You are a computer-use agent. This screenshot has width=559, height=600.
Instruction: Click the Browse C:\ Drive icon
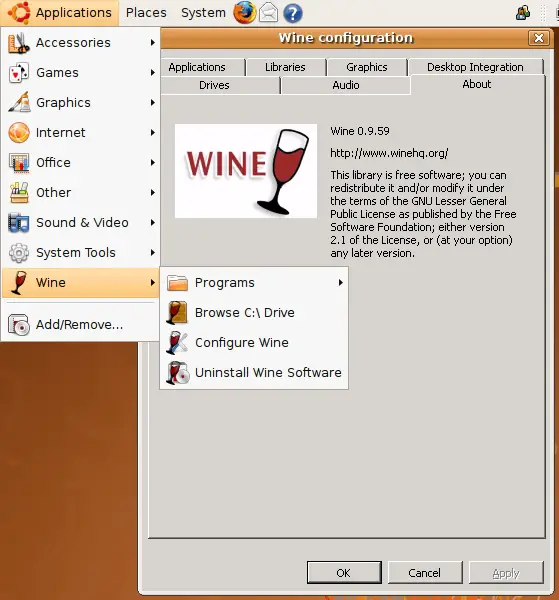[177, 313]
